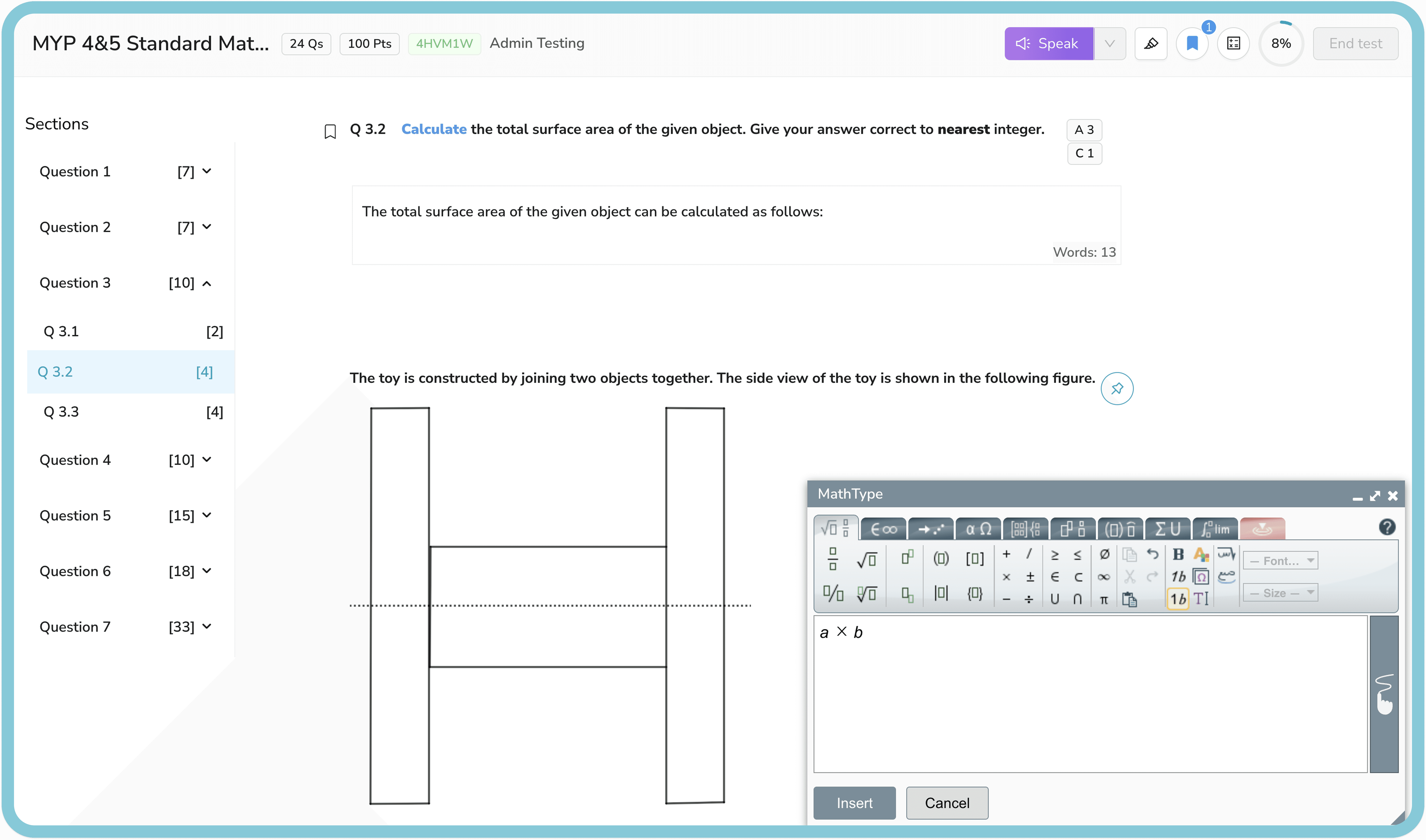The width and height of the screenshot is (1426, 840).
Task: Open the MathType font color picker
Action: click(x=1201, y=555)
